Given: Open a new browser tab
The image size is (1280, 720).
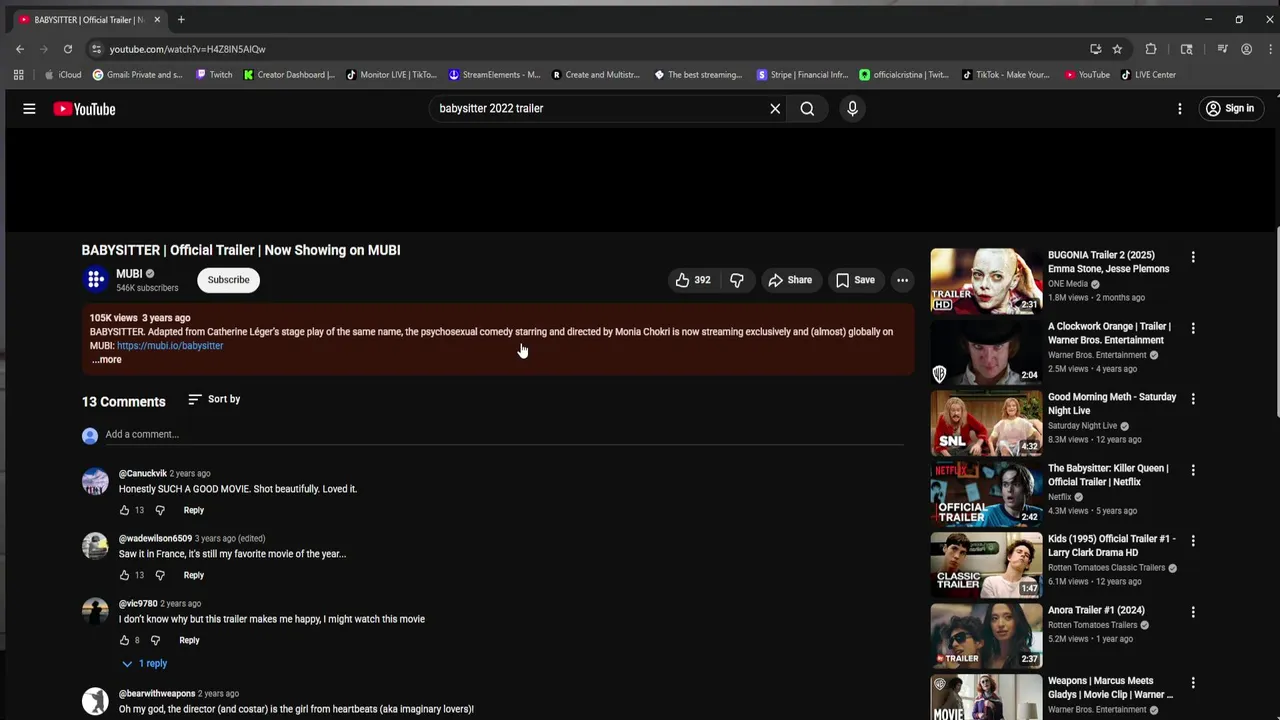Looking at the screenshot, I should click(x=181, y=20).
